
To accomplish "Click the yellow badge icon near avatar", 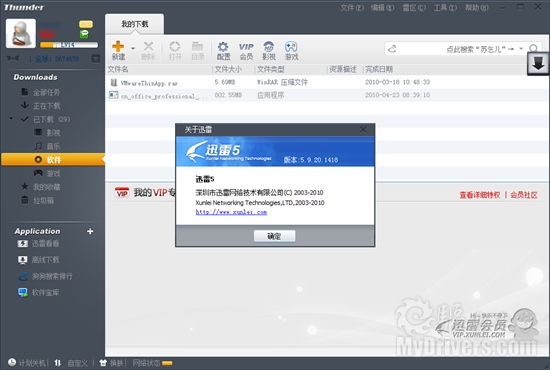I will pos(86,24).
